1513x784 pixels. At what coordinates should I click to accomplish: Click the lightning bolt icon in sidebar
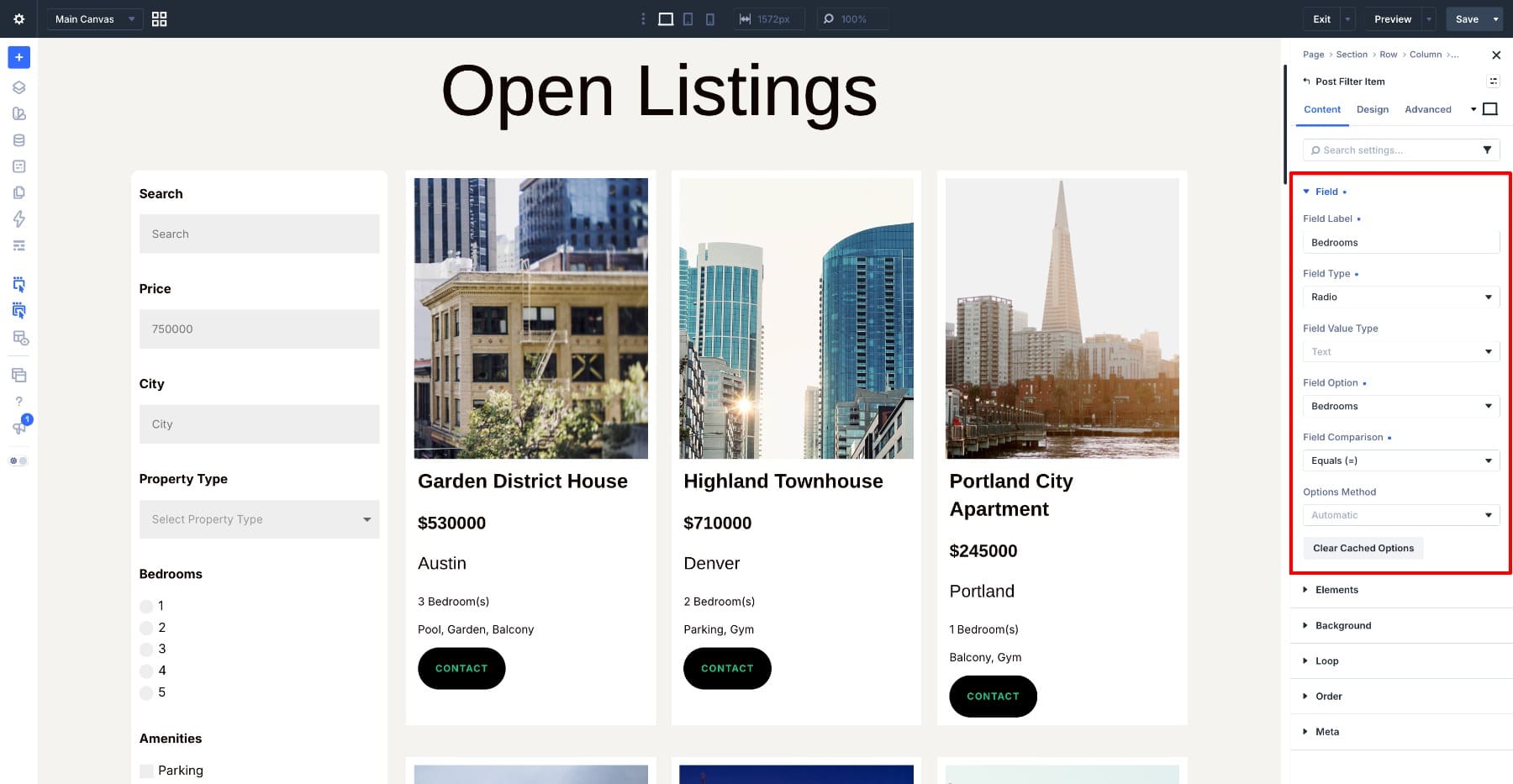pos(18,219)
